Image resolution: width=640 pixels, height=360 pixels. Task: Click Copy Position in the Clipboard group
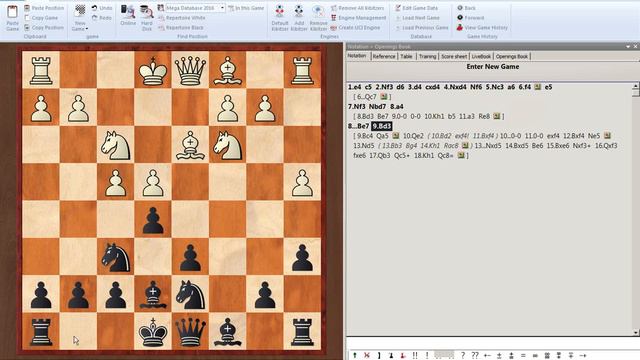click(x=44, y=27)
